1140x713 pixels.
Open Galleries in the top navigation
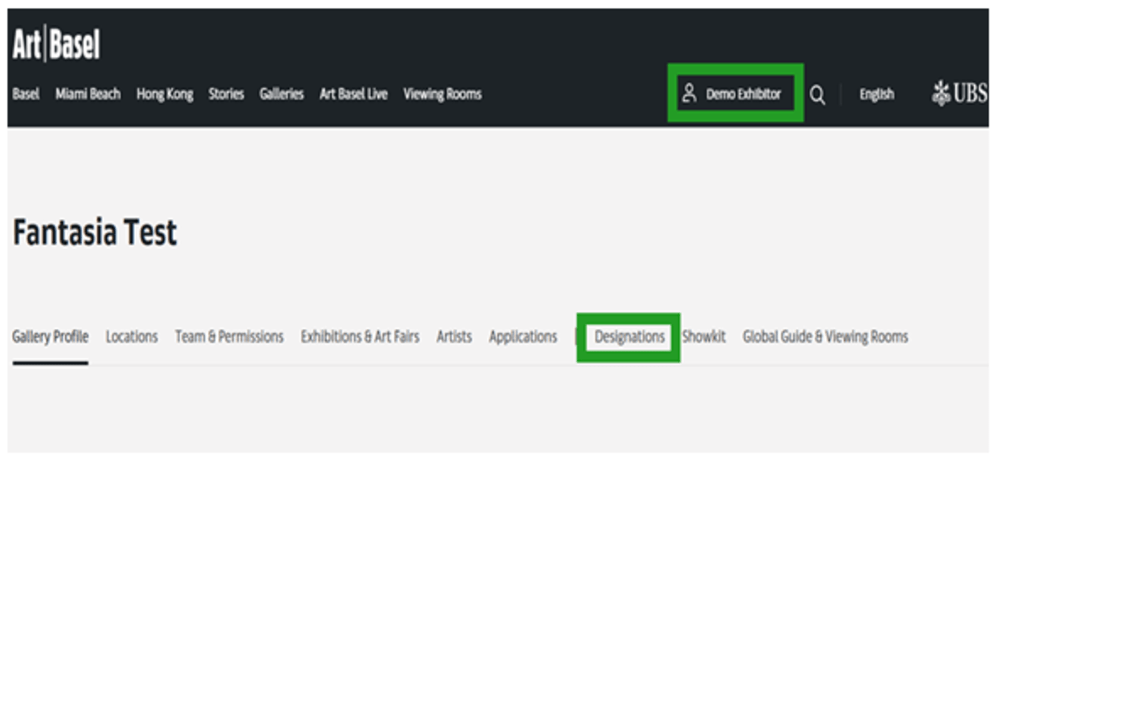(281, 94)
